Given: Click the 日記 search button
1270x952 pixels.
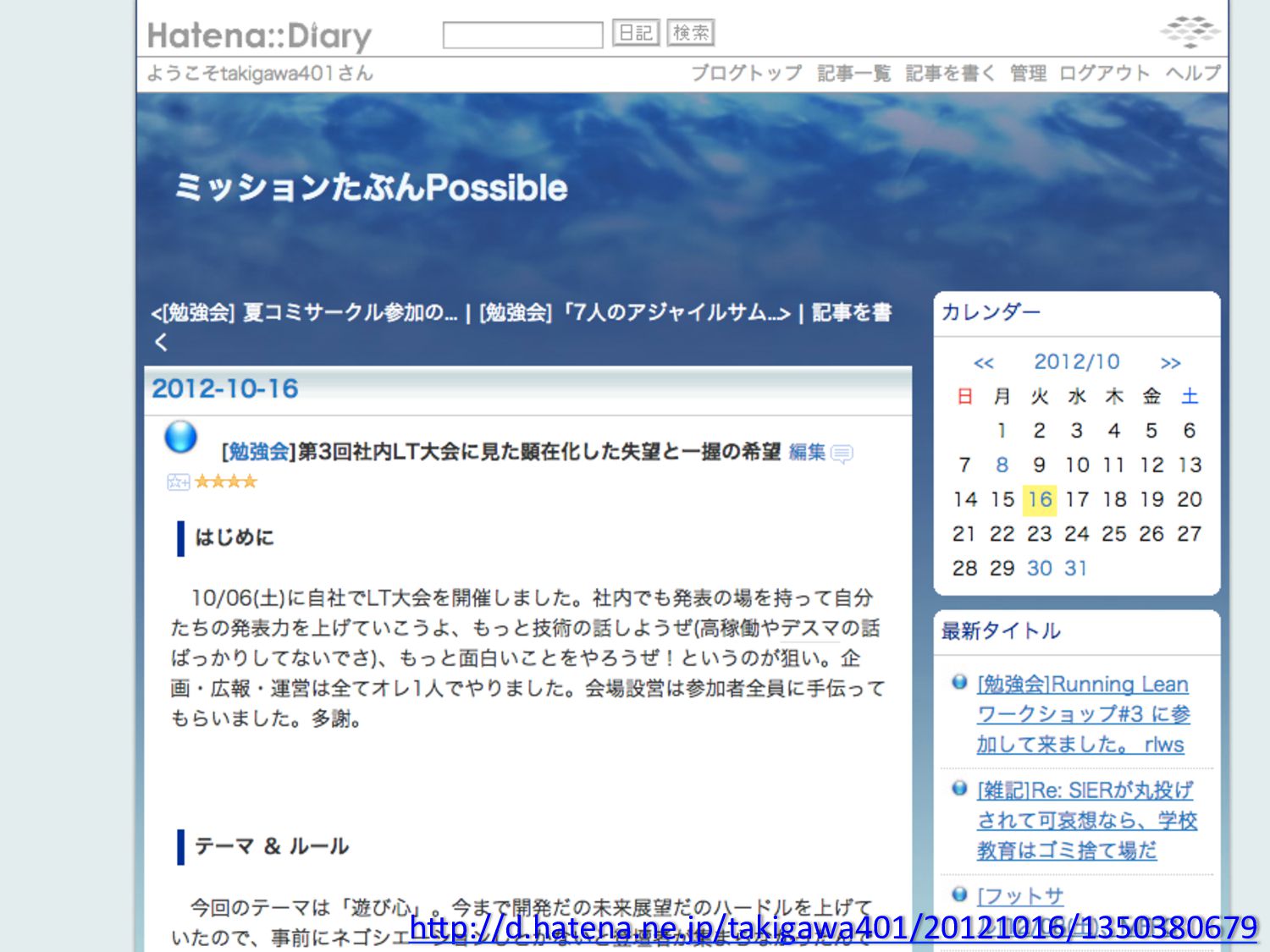Looking at the screenshot, I should [x=636, y=33].
